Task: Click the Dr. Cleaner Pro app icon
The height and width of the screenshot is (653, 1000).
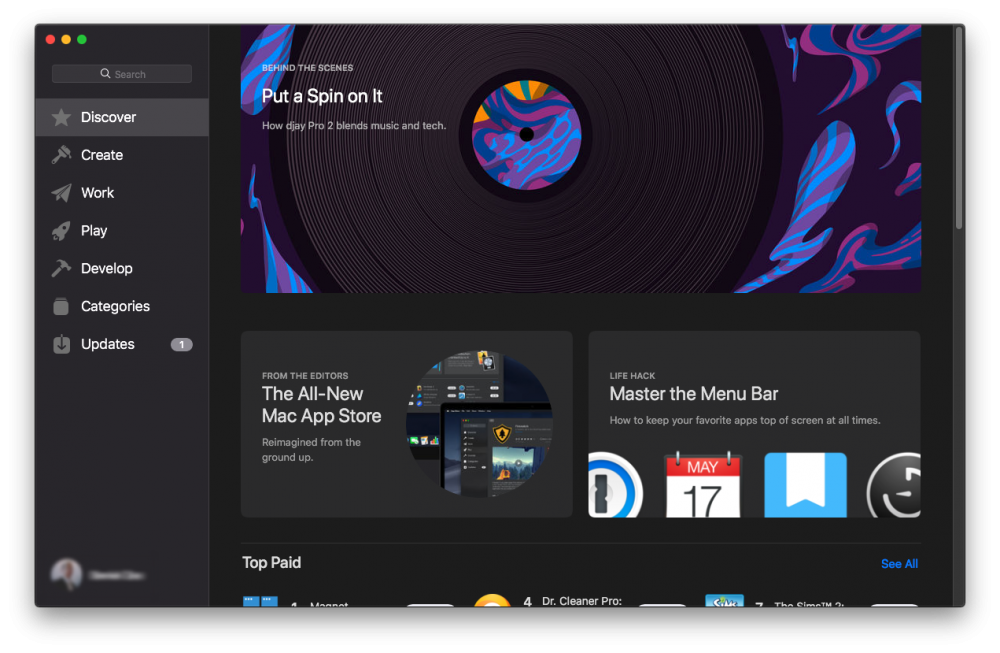Action: pyautogui.click(x=492, y=600)
